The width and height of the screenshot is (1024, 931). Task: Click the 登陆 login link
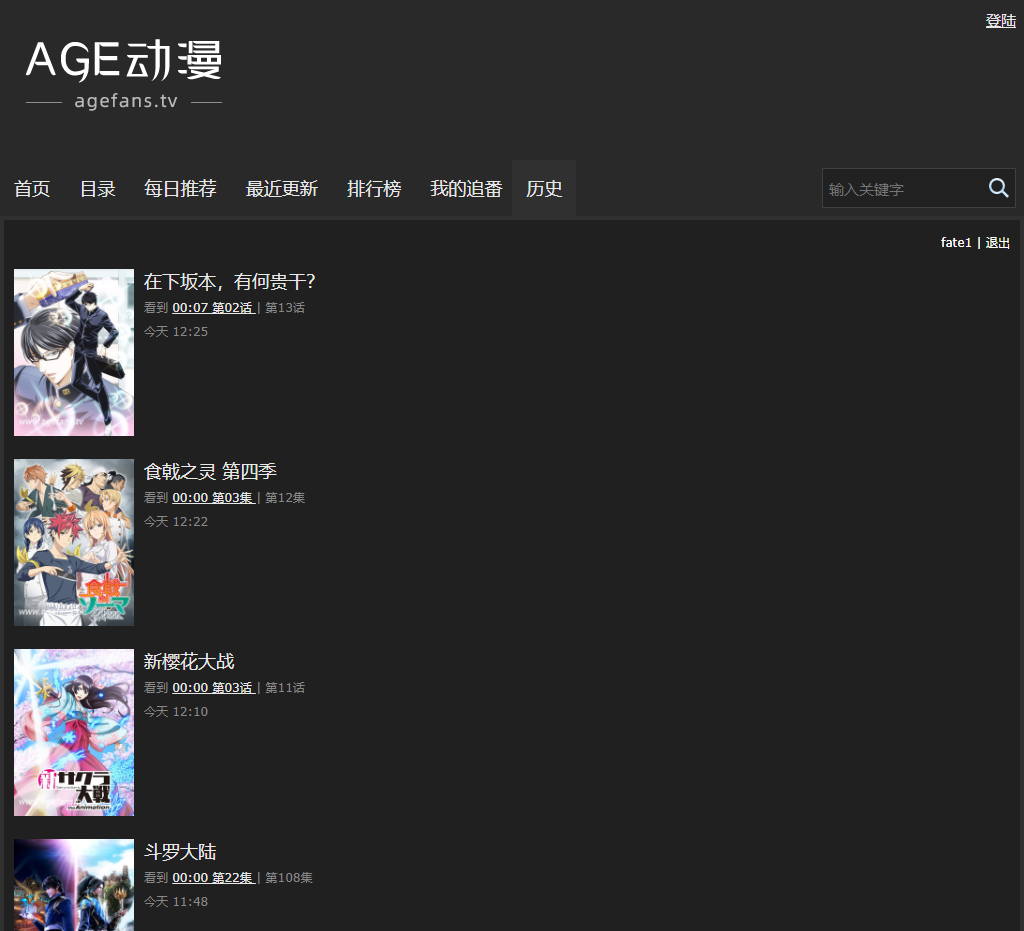1000,21
